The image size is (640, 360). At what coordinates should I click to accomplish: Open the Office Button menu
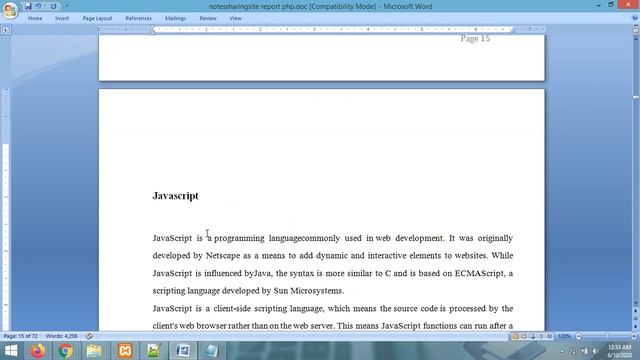coord(10,10)
